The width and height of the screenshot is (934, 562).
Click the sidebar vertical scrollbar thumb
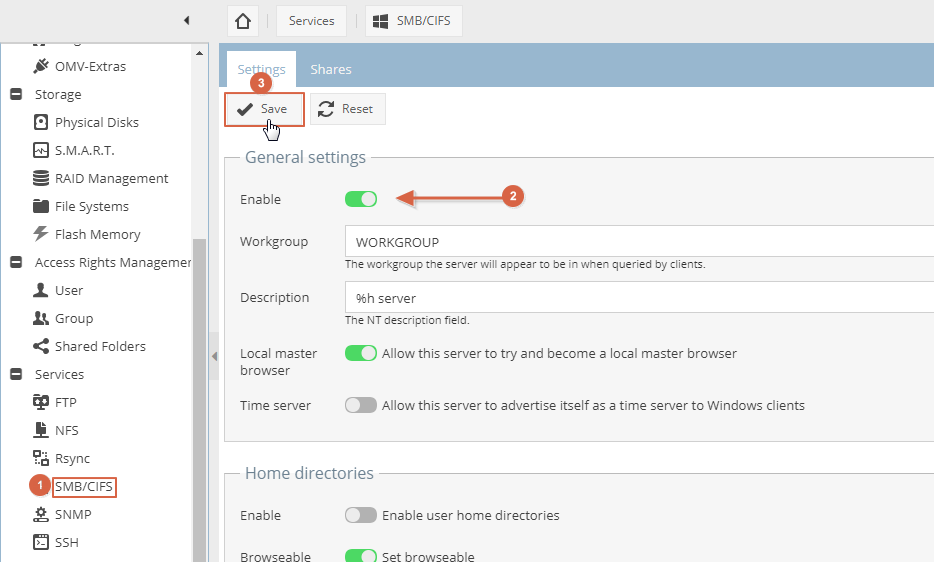200,400
